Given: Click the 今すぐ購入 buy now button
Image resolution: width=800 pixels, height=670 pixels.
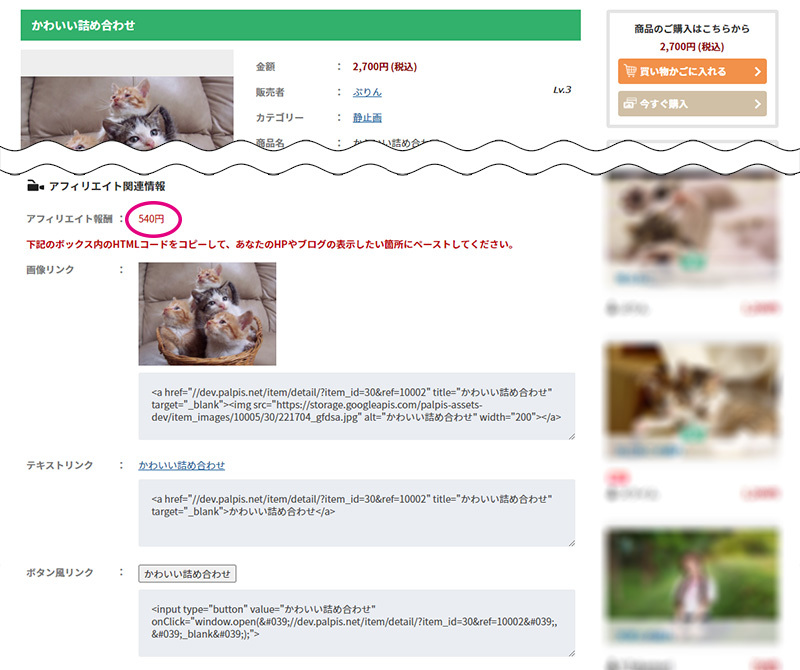Looking at the screenshot, I should click(692, 104).
